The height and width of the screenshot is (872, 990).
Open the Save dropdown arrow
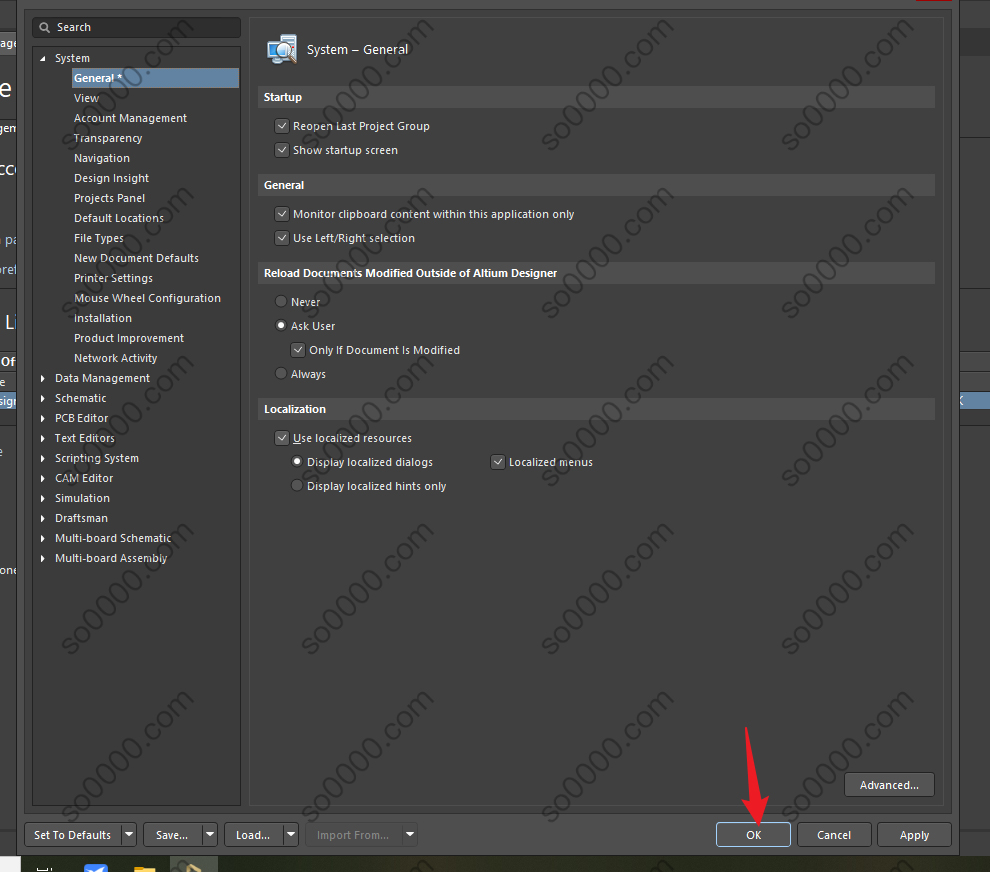pyautogui.click(x=210, y=834)
